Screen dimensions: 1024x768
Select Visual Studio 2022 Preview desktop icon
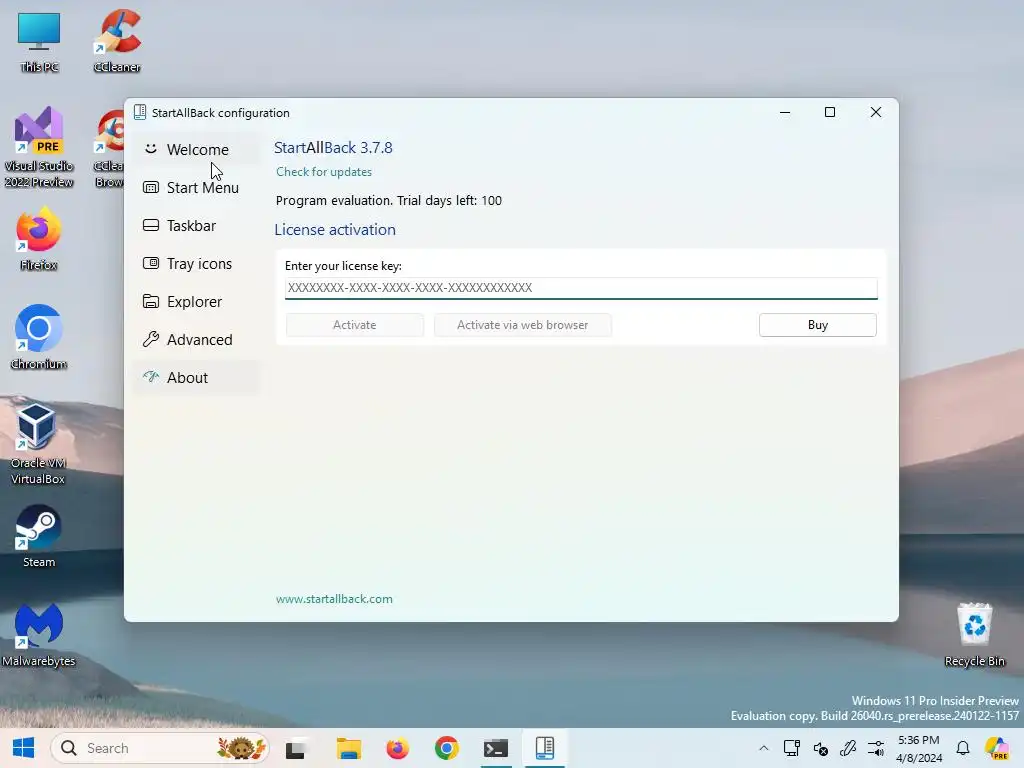(39, 148)
